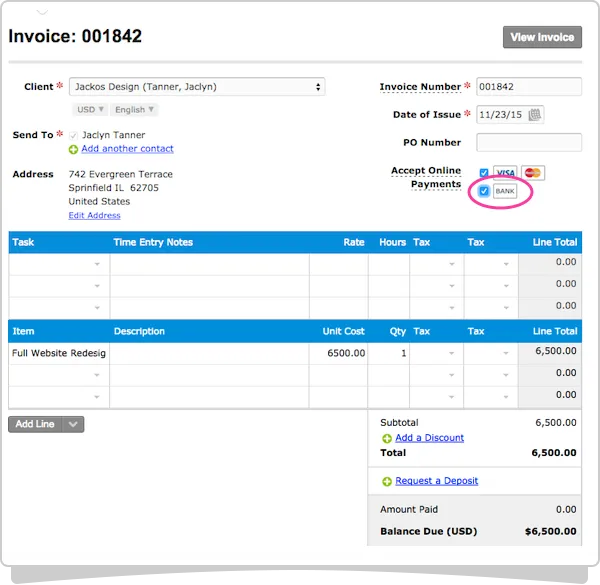Click the Unit Cost field showing 6500.00
Image resolution: width=600 pixels, height=585 pixels.
pyautogui.click(x=338, y=353)
